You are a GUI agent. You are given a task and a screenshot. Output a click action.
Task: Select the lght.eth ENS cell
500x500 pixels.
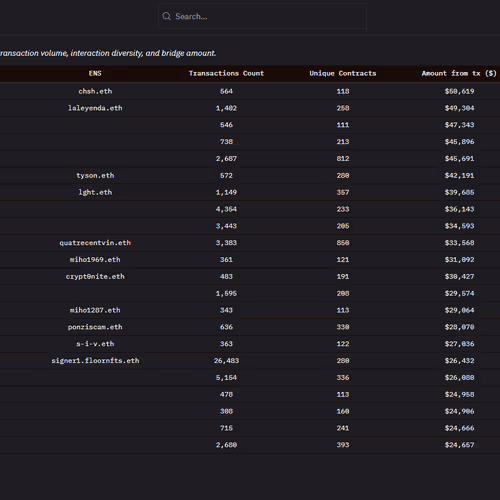pyautogui.click(x=95, y=192)
